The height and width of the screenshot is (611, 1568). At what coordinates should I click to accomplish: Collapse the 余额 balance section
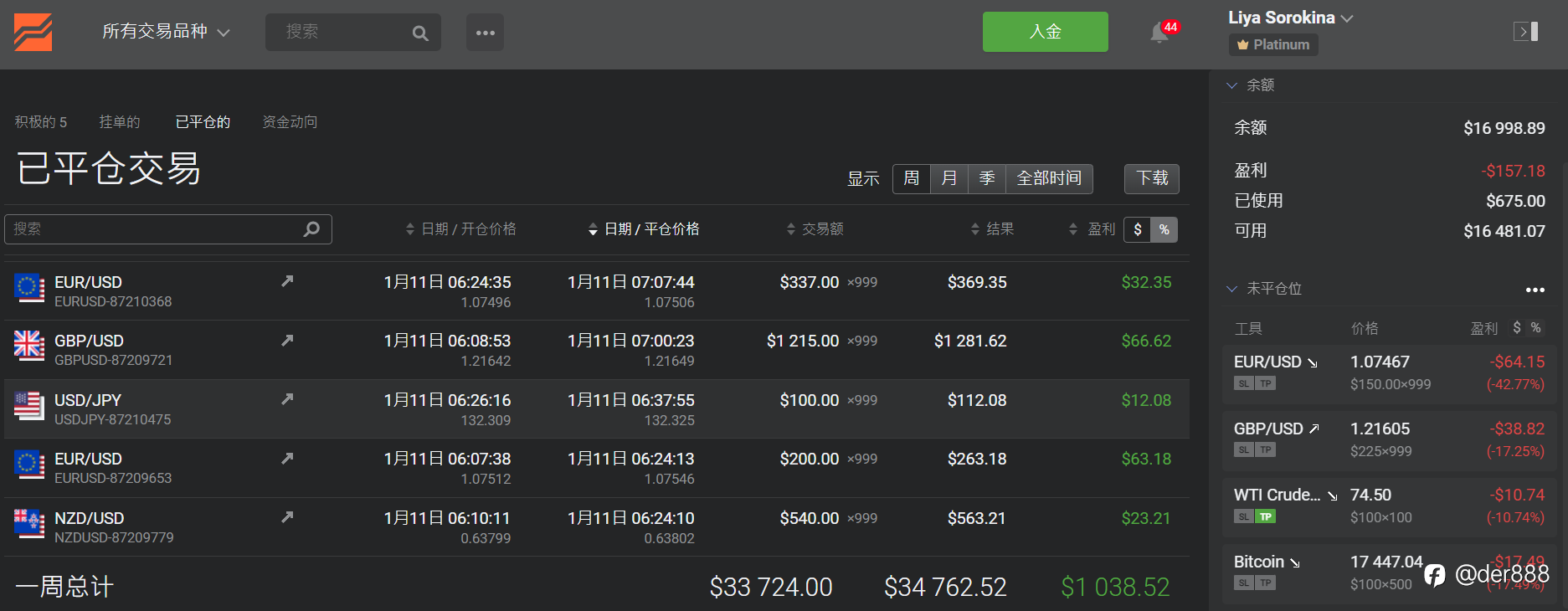(x=1232, y=85)
